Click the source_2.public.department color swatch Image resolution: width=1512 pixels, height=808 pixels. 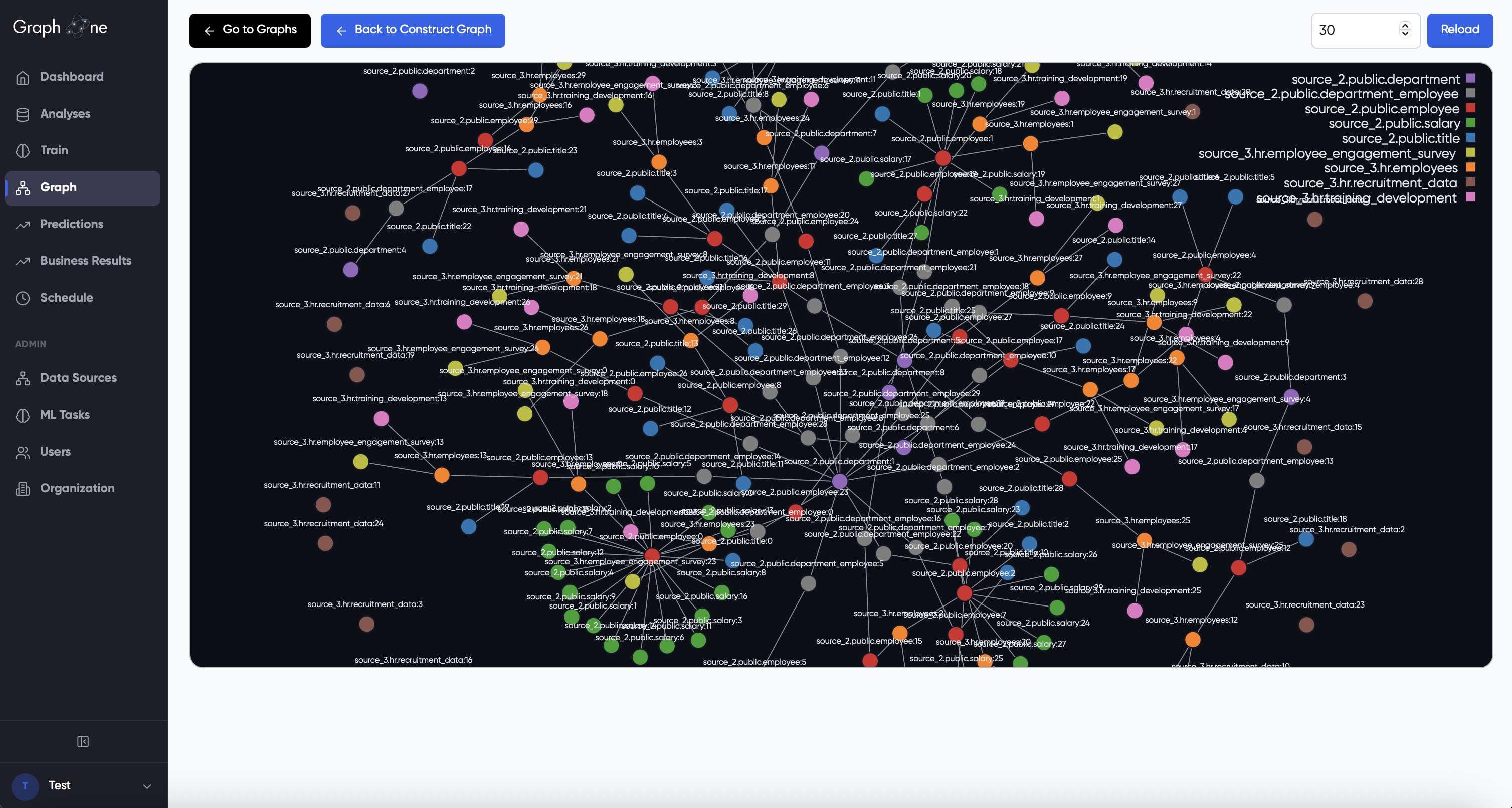pos(1470,78)
